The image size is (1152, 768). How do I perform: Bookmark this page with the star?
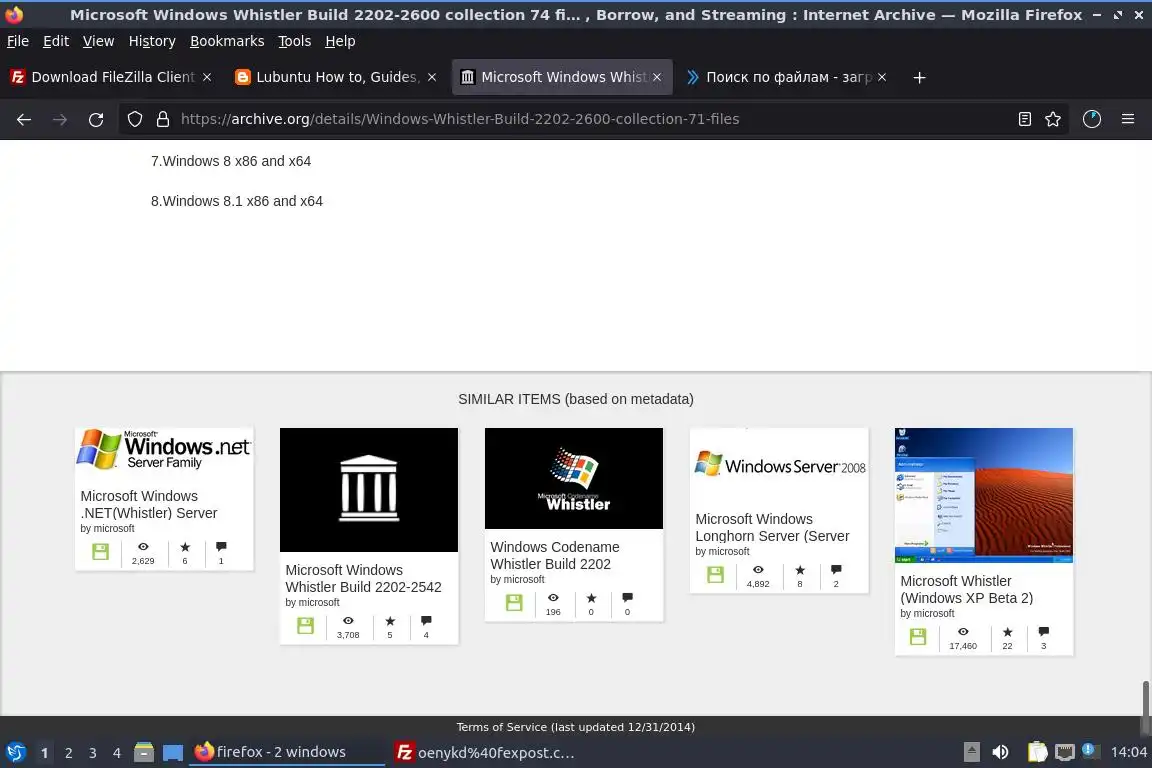1053,119
